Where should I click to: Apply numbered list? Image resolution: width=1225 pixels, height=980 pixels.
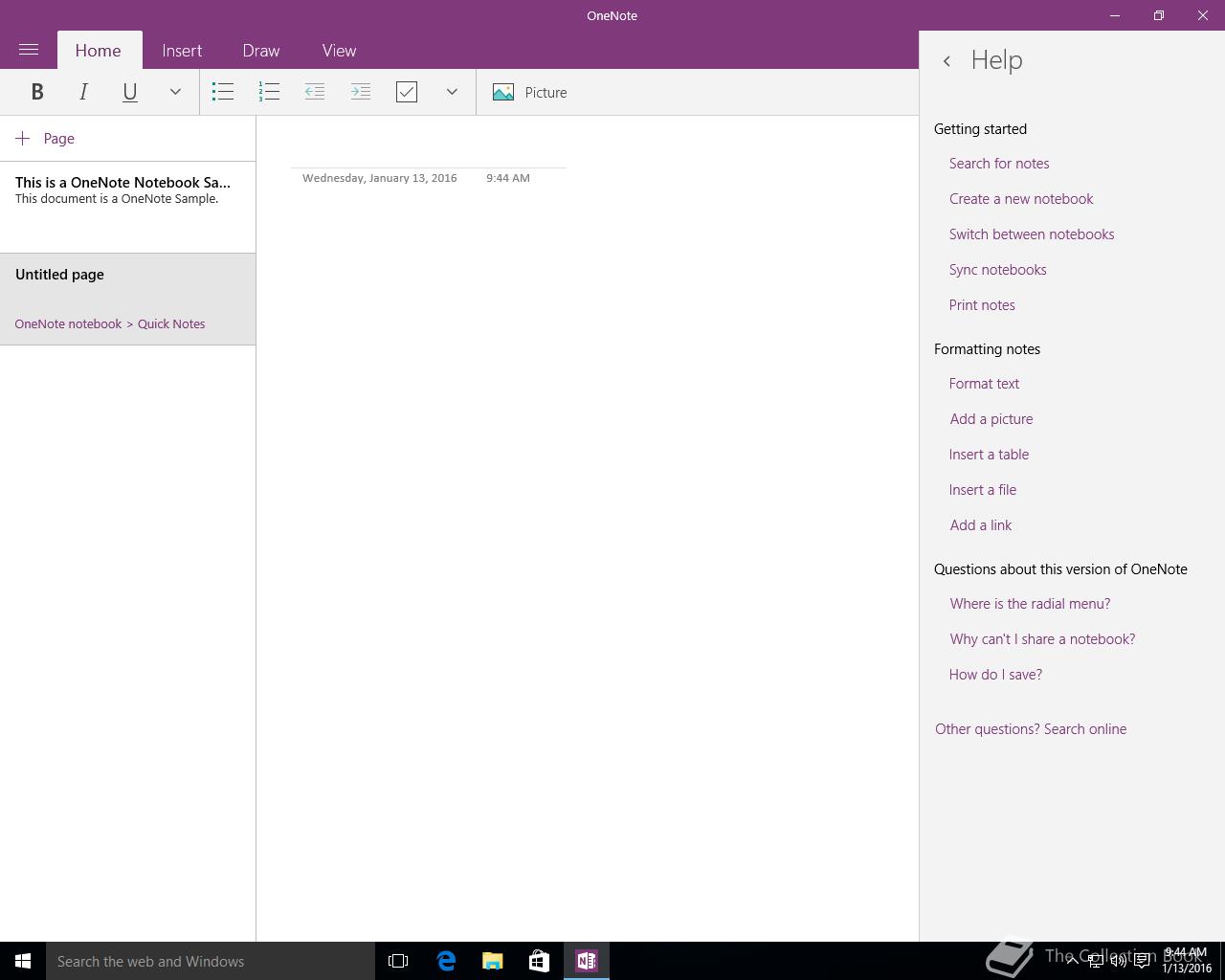click(269, 92)
